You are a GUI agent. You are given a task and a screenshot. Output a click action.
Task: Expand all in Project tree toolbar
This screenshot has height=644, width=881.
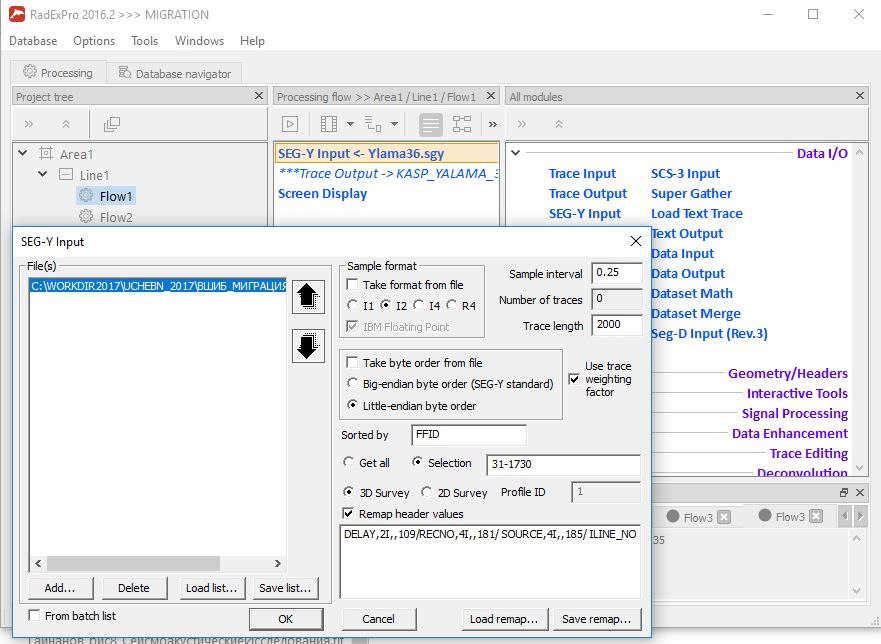[29, 124]
